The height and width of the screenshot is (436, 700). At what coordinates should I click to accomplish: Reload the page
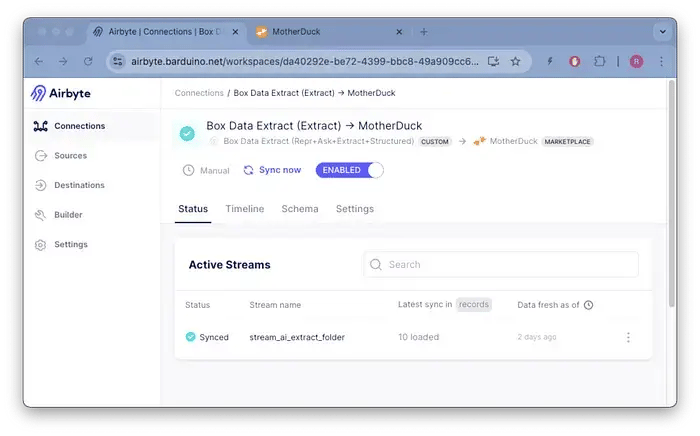pyautogui.click(x=88, y=61)
